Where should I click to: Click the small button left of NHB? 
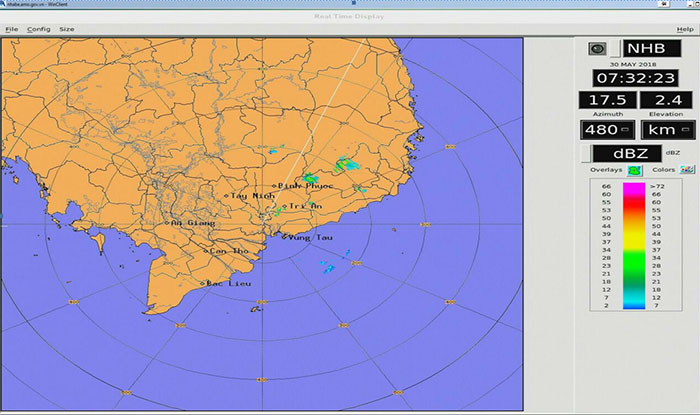pyautogui.click(x=615, y=49)
